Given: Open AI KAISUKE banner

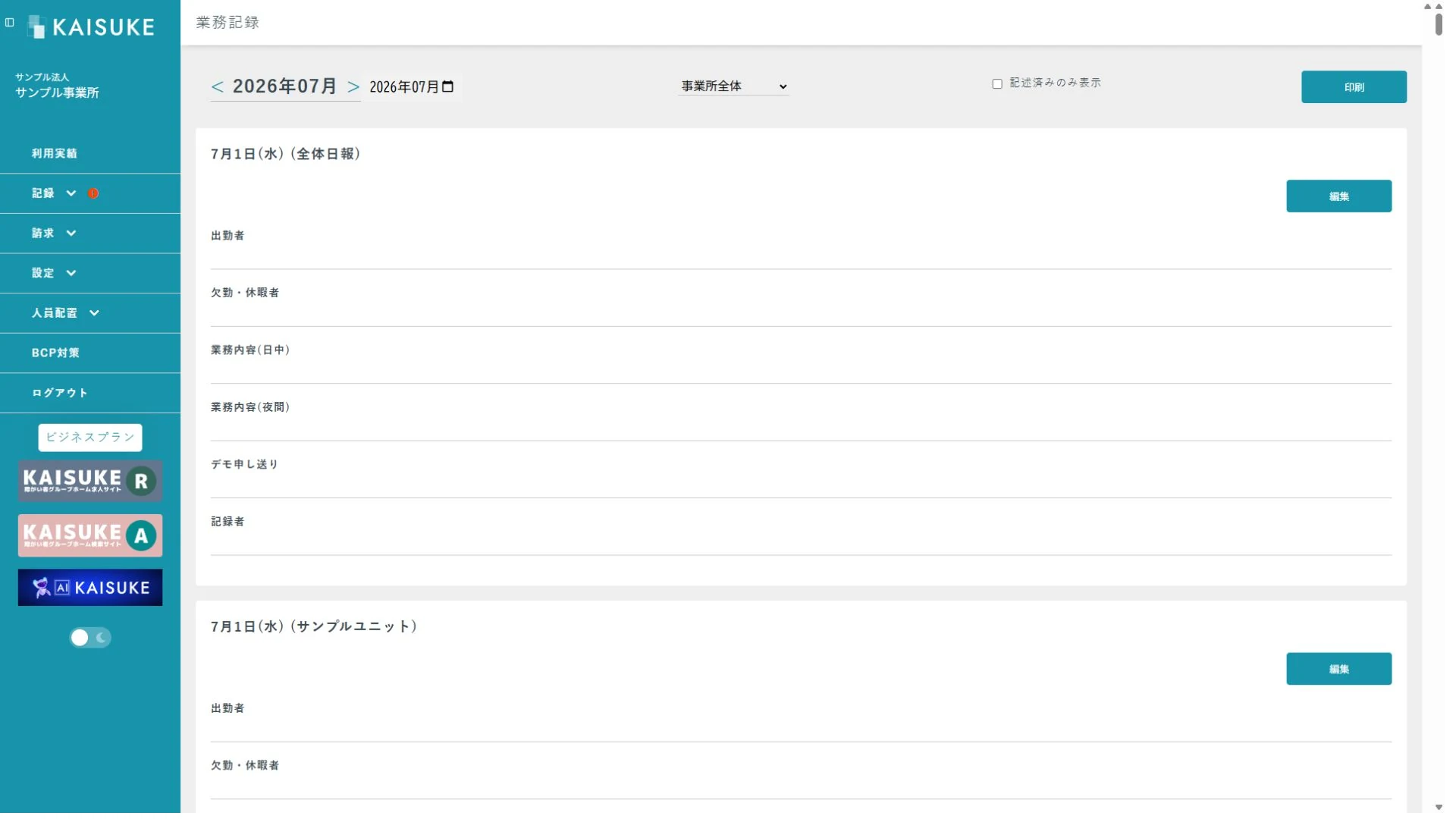Looking at the screenshot, I should click(x=90, y=588).
